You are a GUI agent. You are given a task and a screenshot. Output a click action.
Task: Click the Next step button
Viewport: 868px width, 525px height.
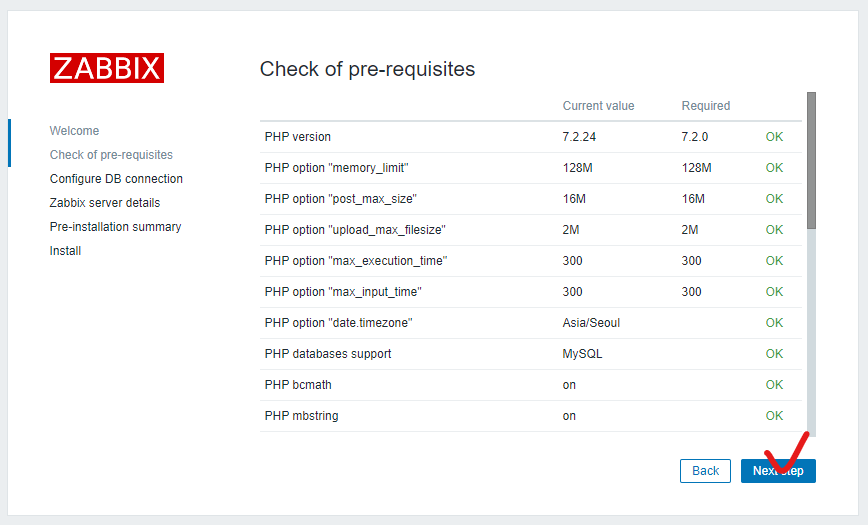778,471
